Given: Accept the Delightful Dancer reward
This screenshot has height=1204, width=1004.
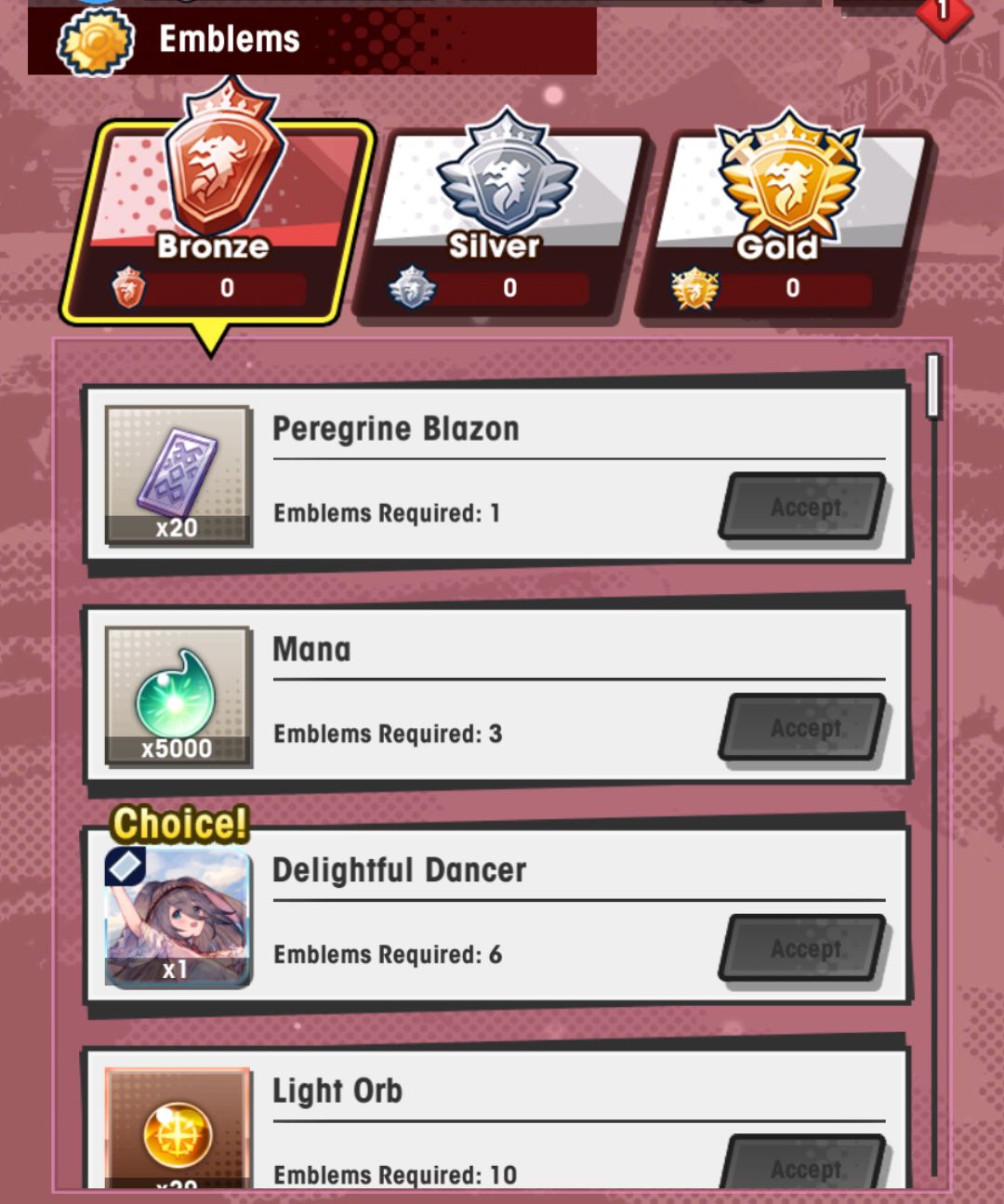Looking at the screenshot, I should (x=803, y=948).
